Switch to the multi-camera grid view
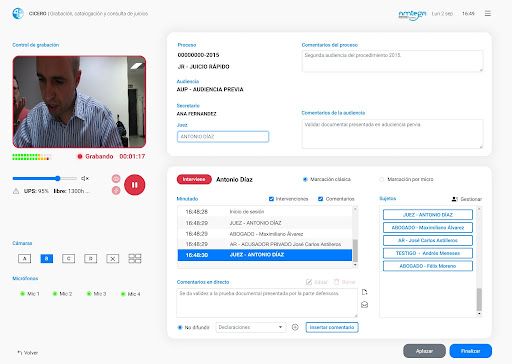 point(135,258)
